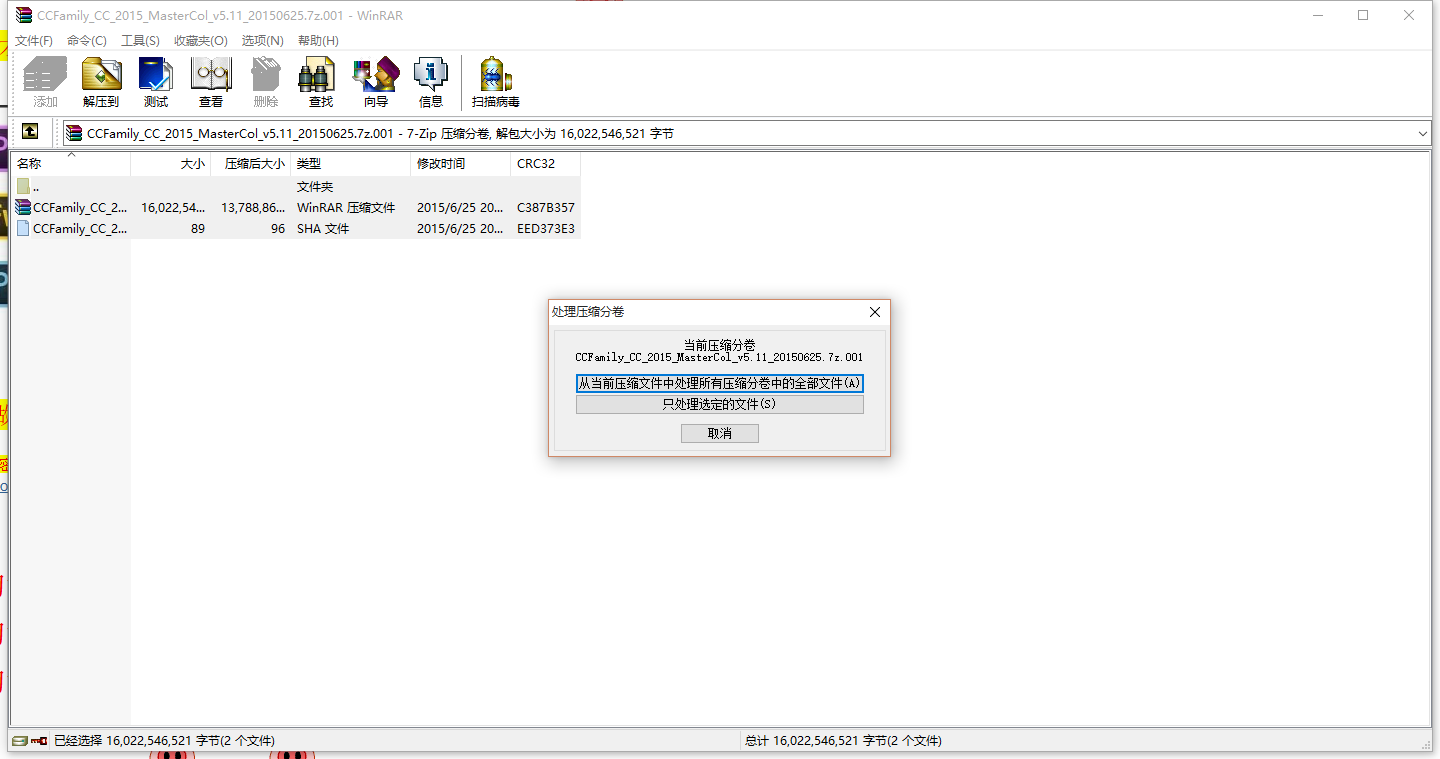Click the Extract To (解压到) icon
Viewport: 1440px width, 759px height.
[x=101, y=83]
